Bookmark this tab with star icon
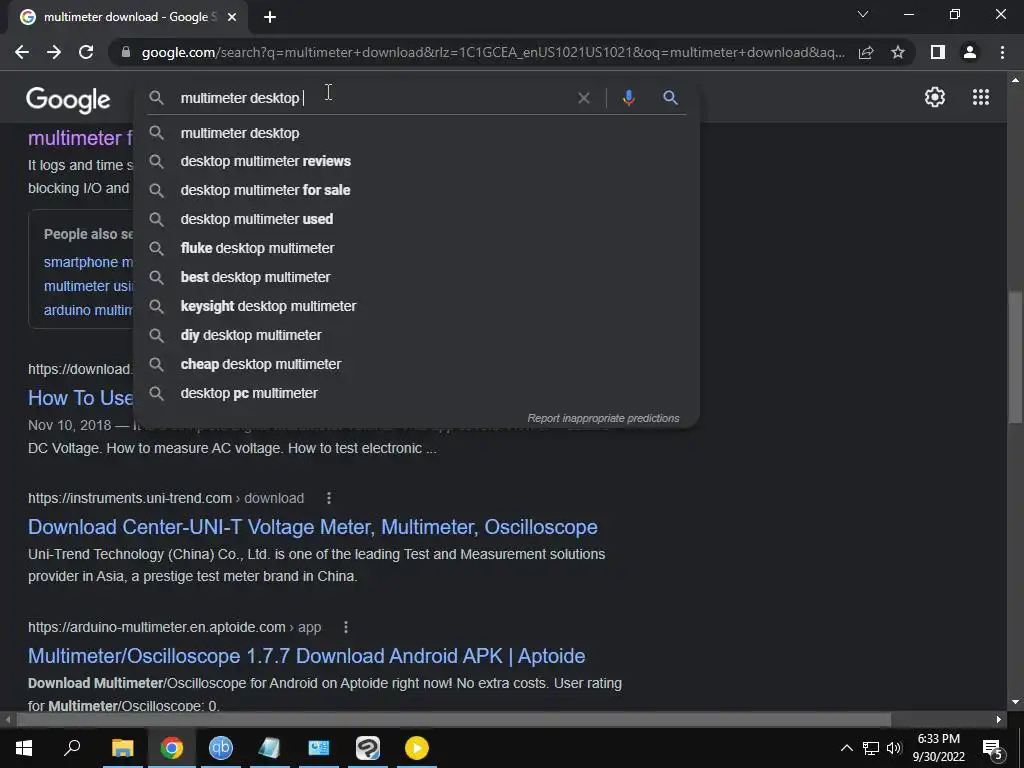The image size is (1024, 768). coord(898,52)
